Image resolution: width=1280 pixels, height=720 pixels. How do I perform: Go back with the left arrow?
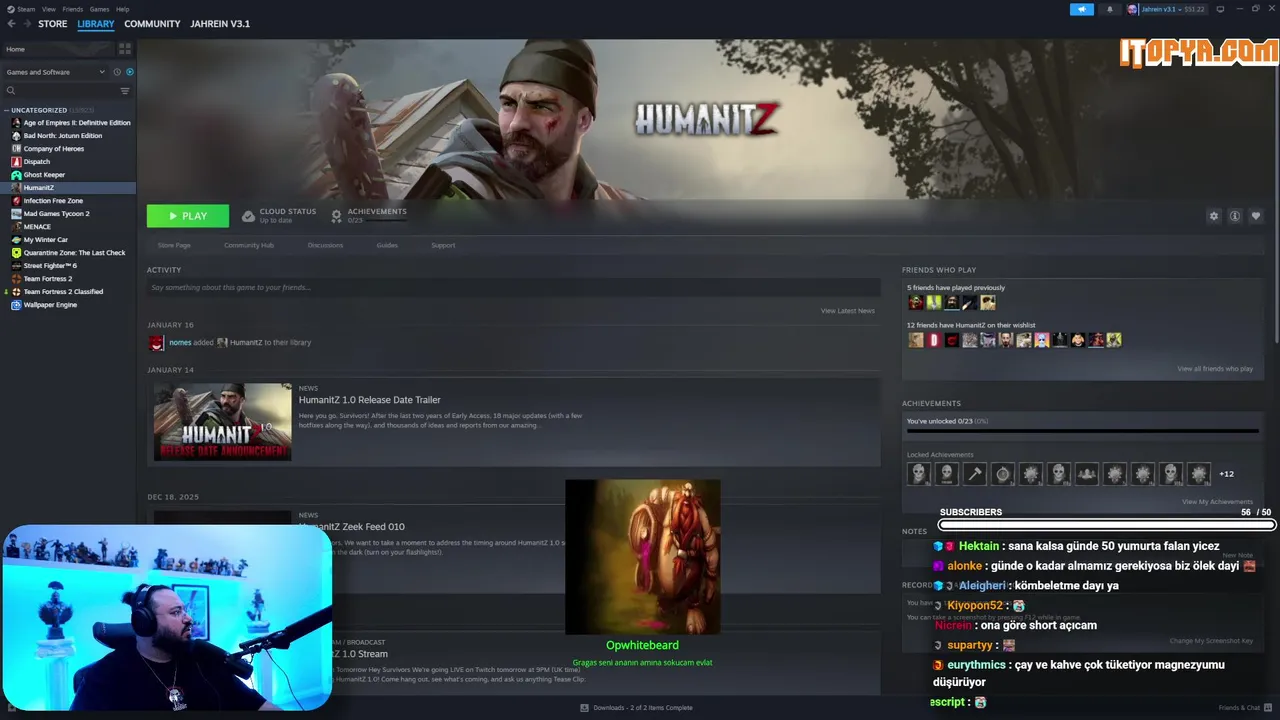(11, 24)
